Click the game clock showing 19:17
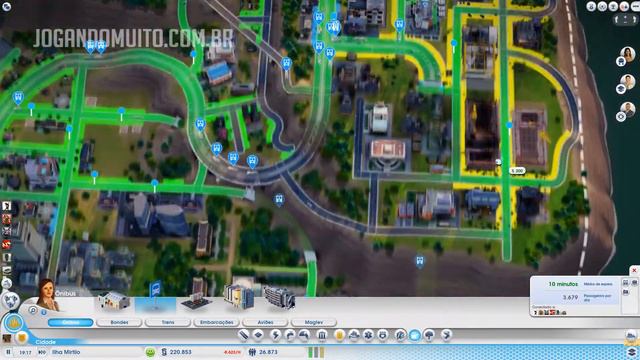The width and height of the screenshot is (640, 360). 25,352
